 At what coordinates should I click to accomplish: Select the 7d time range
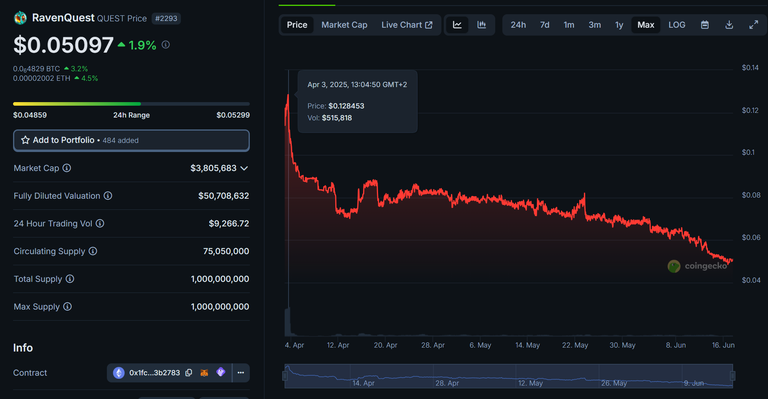point(545,25)
